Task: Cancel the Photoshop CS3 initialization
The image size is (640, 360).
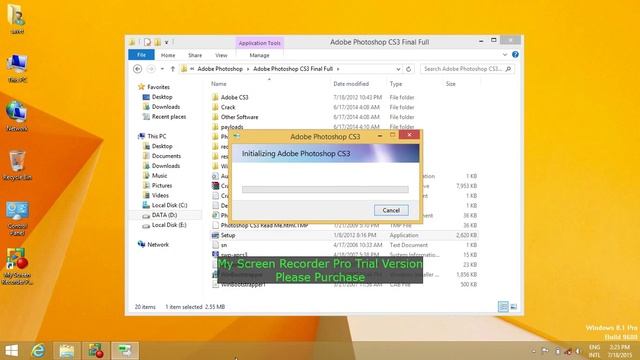Action: click(391, 210)
